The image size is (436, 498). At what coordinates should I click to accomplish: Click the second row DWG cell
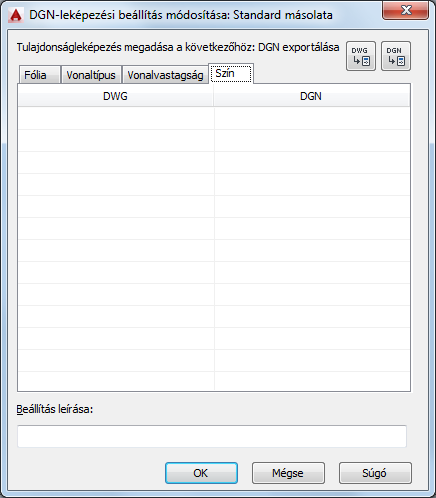[116, 140]
